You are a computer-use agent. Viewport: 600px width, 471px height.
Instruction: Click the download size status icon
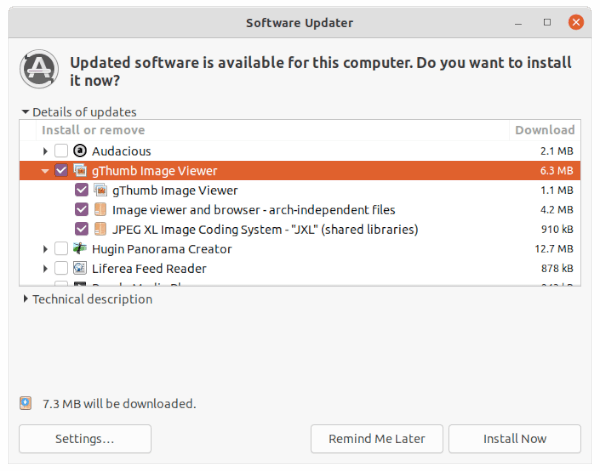click(25, 403)
